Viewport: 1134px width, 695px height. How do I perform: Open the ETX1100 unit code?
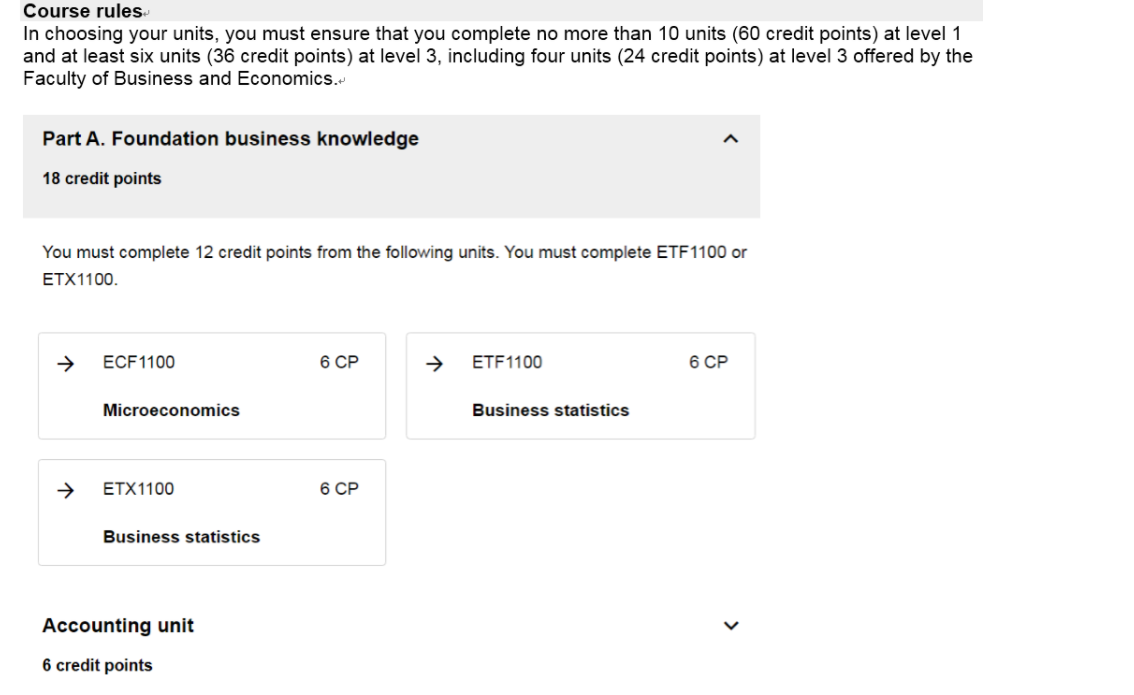tap(138, 489)
